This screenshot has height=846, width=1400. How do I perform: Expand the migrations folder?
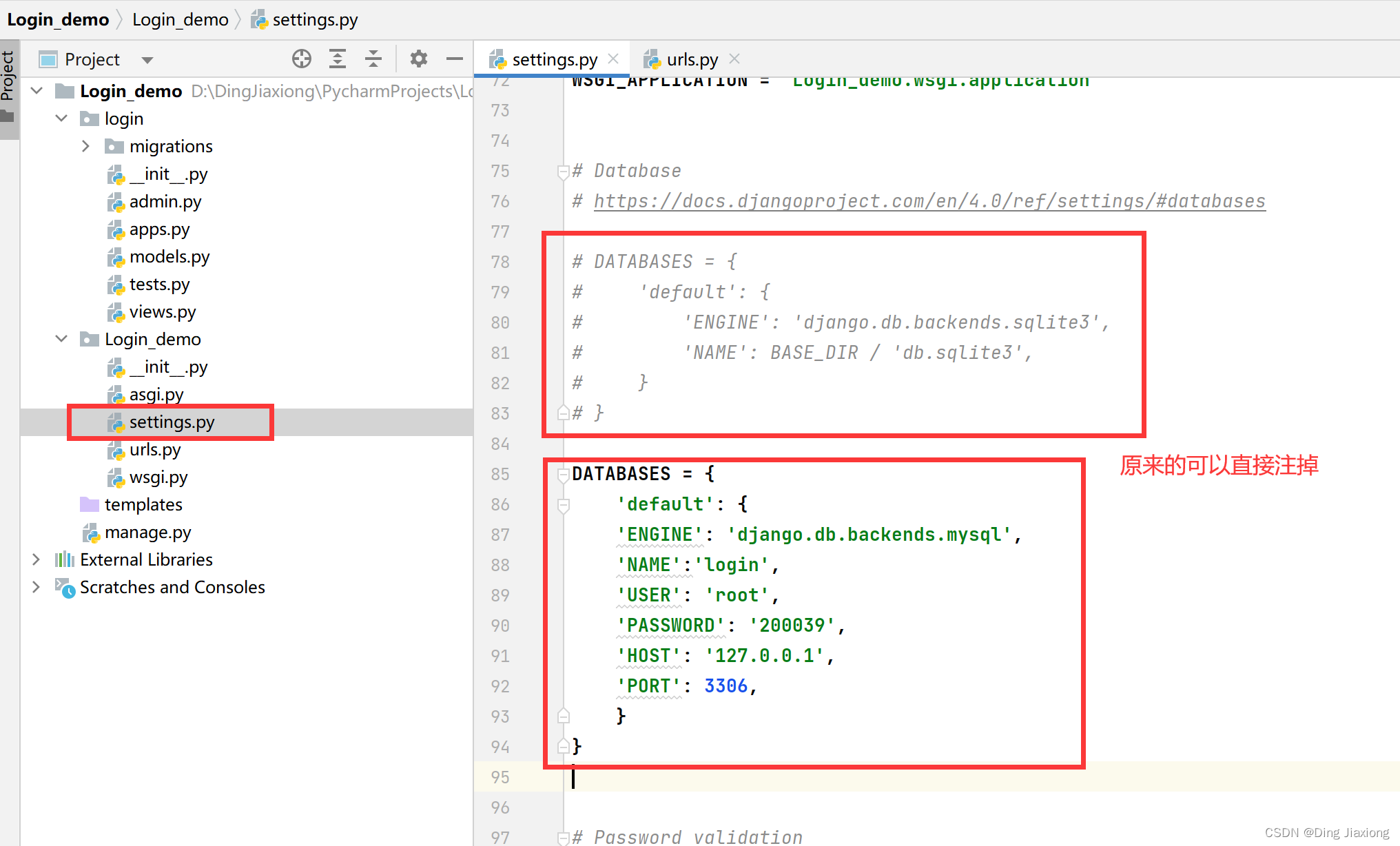[85, 146]
